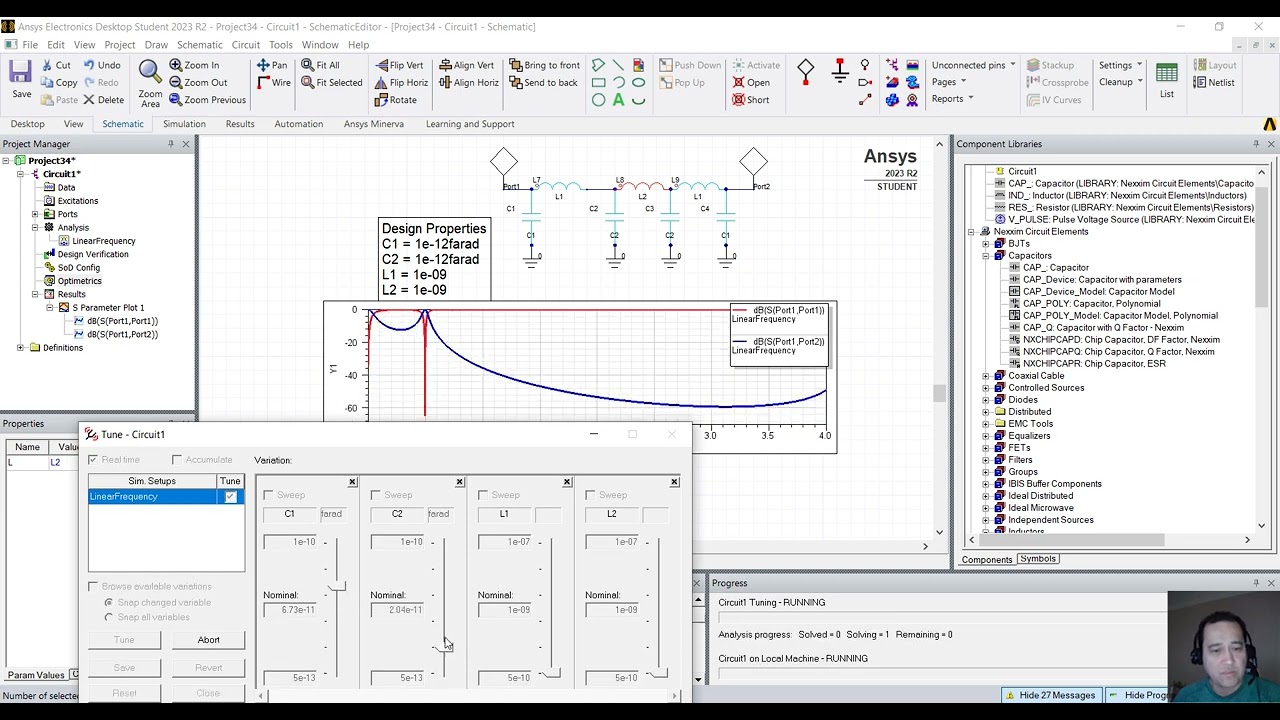Toggle Browse available variations checkbox
1280x720 pixels.
93,587
